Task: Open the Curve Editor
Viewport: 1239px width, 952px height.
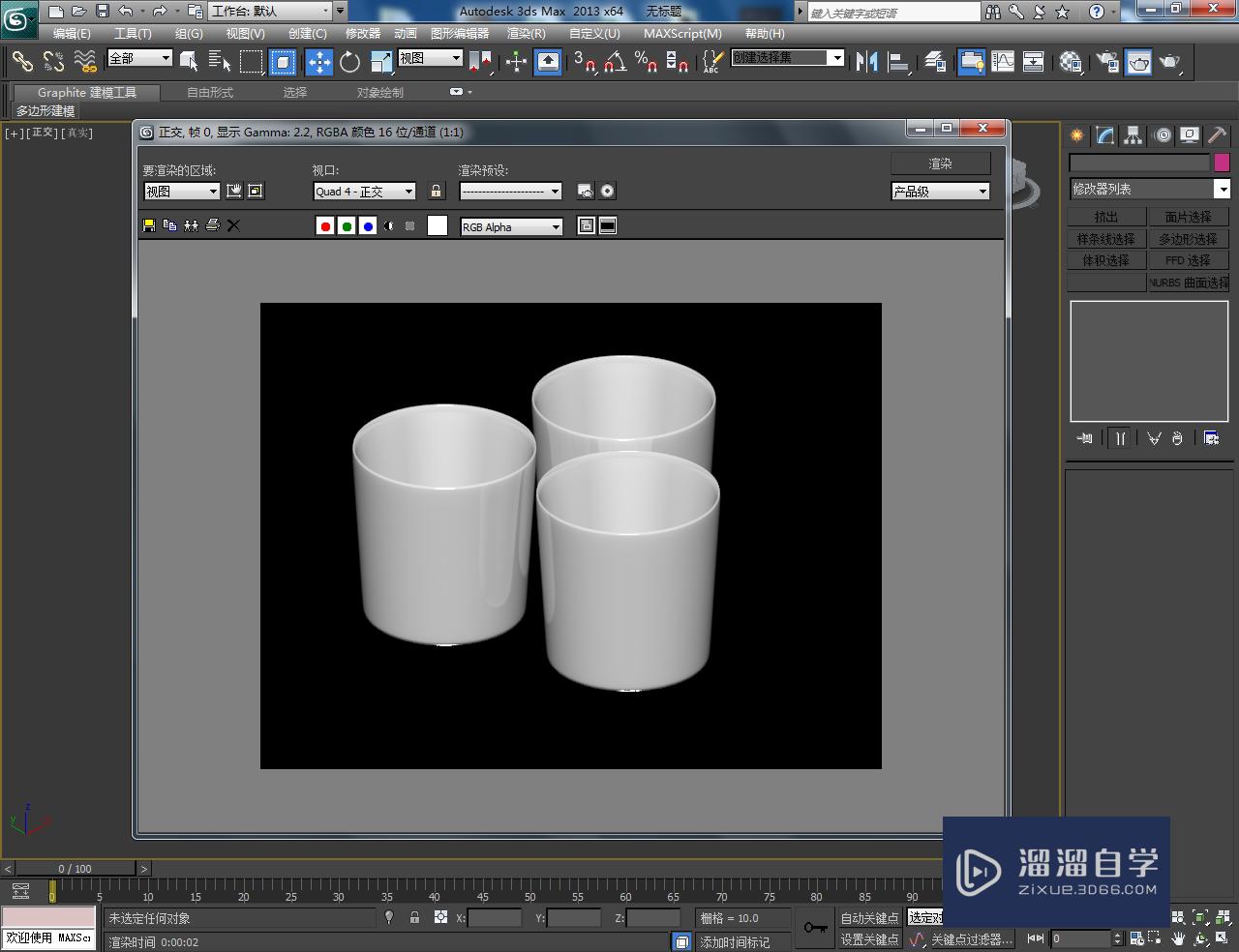Action: pos(1003,62)
